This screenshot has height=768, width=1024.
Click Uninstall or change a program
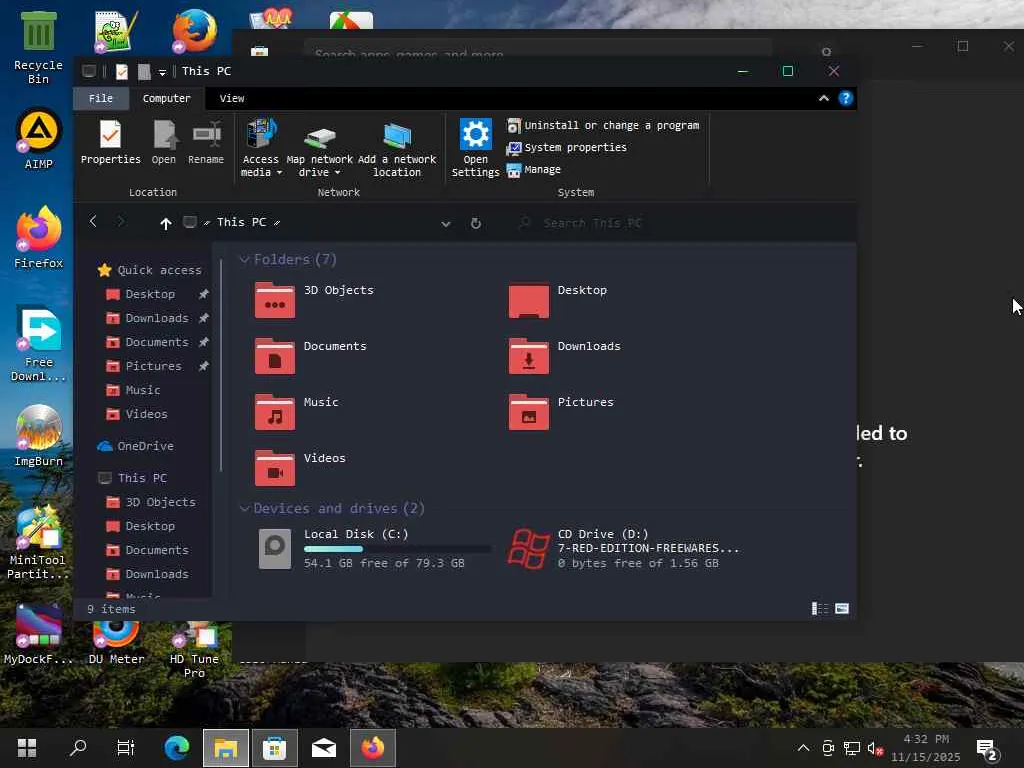[x=603, y=125]
